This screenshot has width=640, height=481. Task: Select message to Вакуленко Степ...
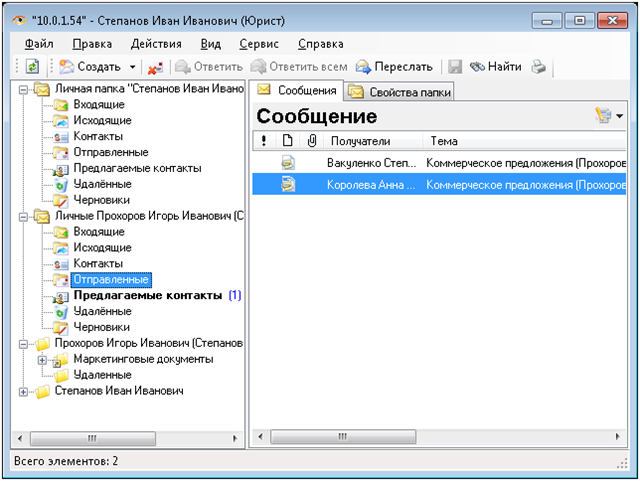click(x=439, y=163)
